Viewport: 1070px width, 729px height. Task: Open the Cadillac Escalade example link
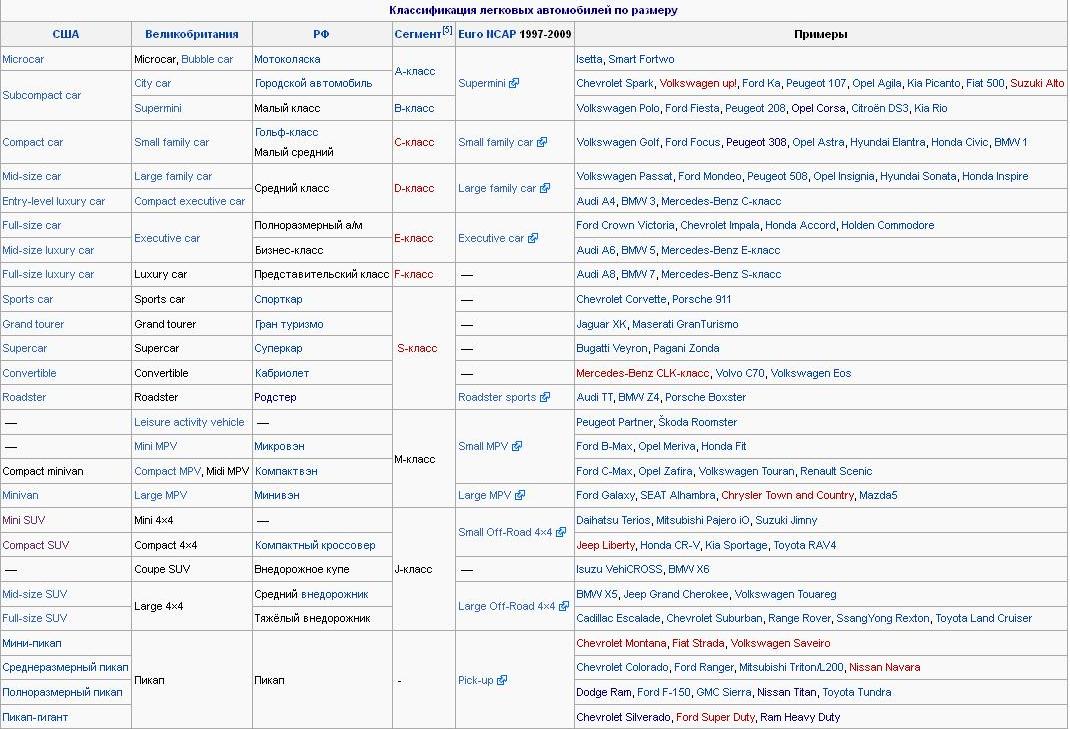tap(618, 618)
